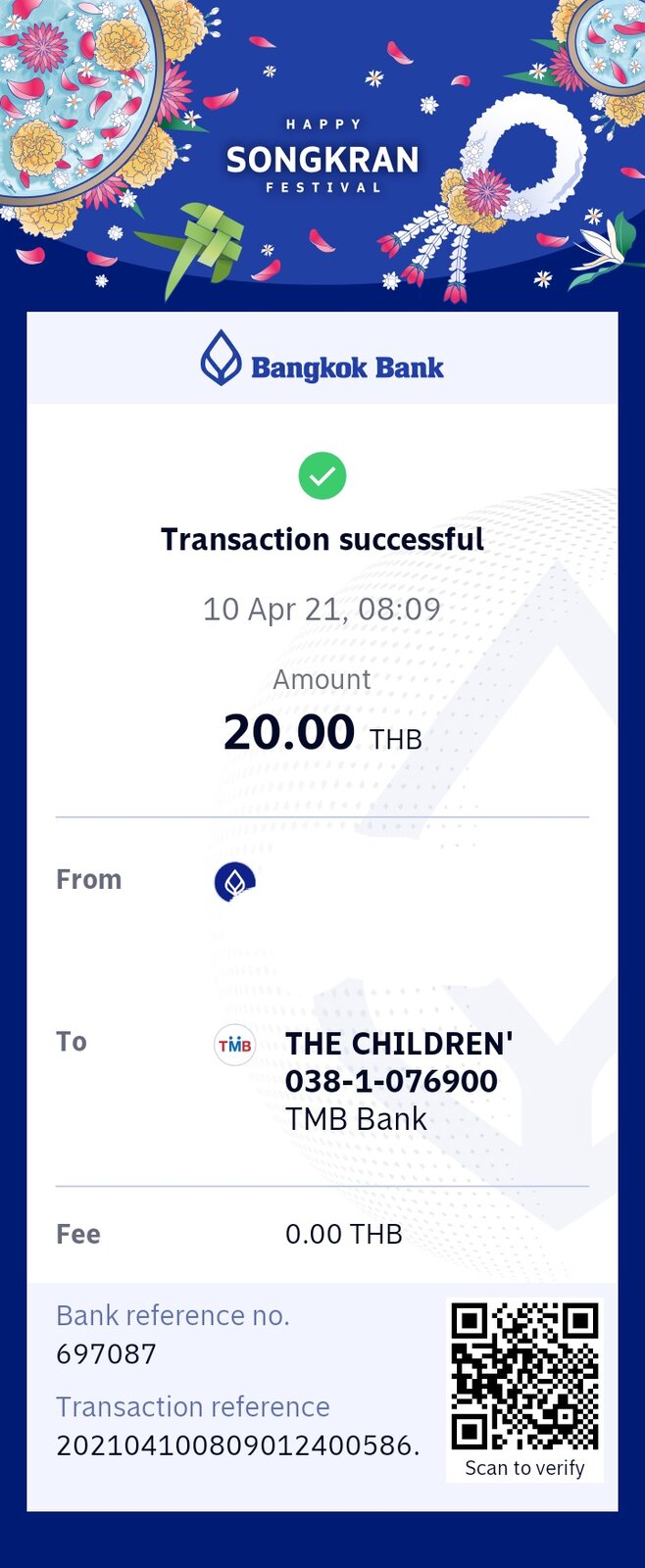This screenshot has width=645, height=1568.
Task: Select the "Transaction successful" heading
Action: (322, 539)
